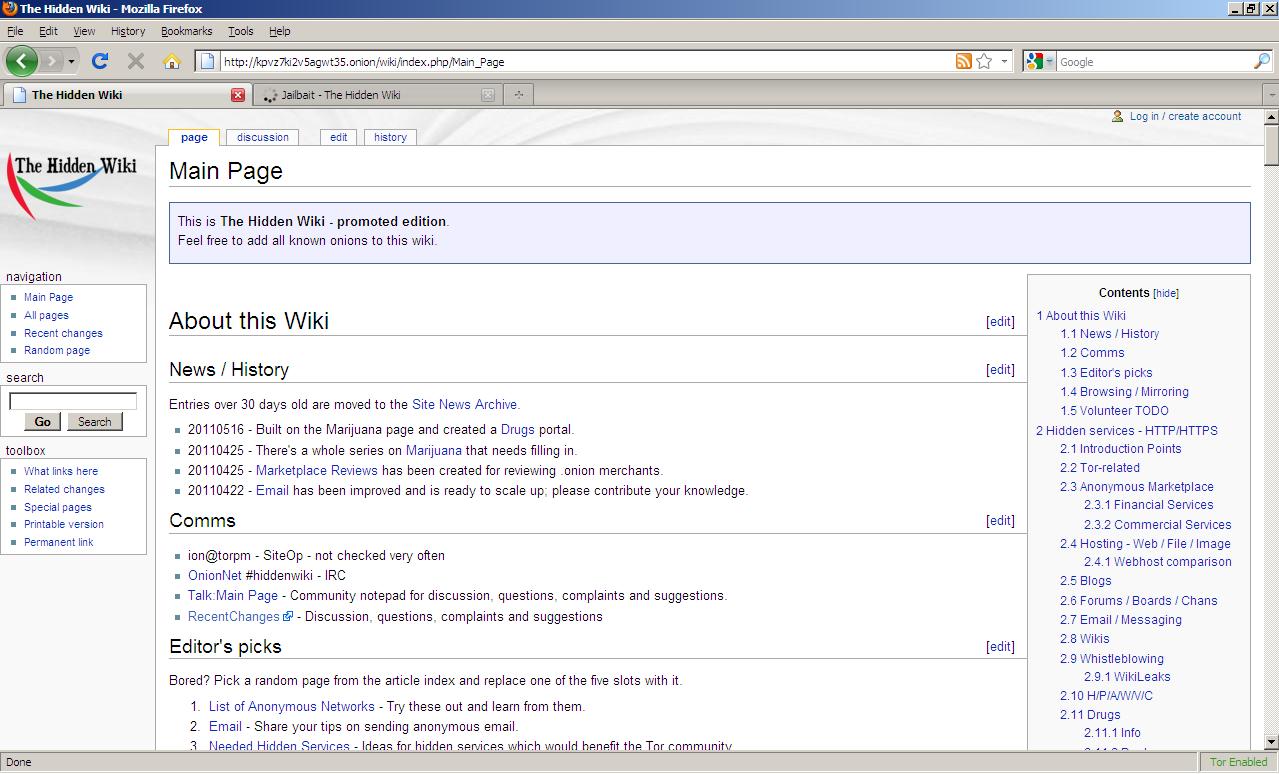Screen dimensions: 1279x774
Task: Reload the current page
Action: 99,61
